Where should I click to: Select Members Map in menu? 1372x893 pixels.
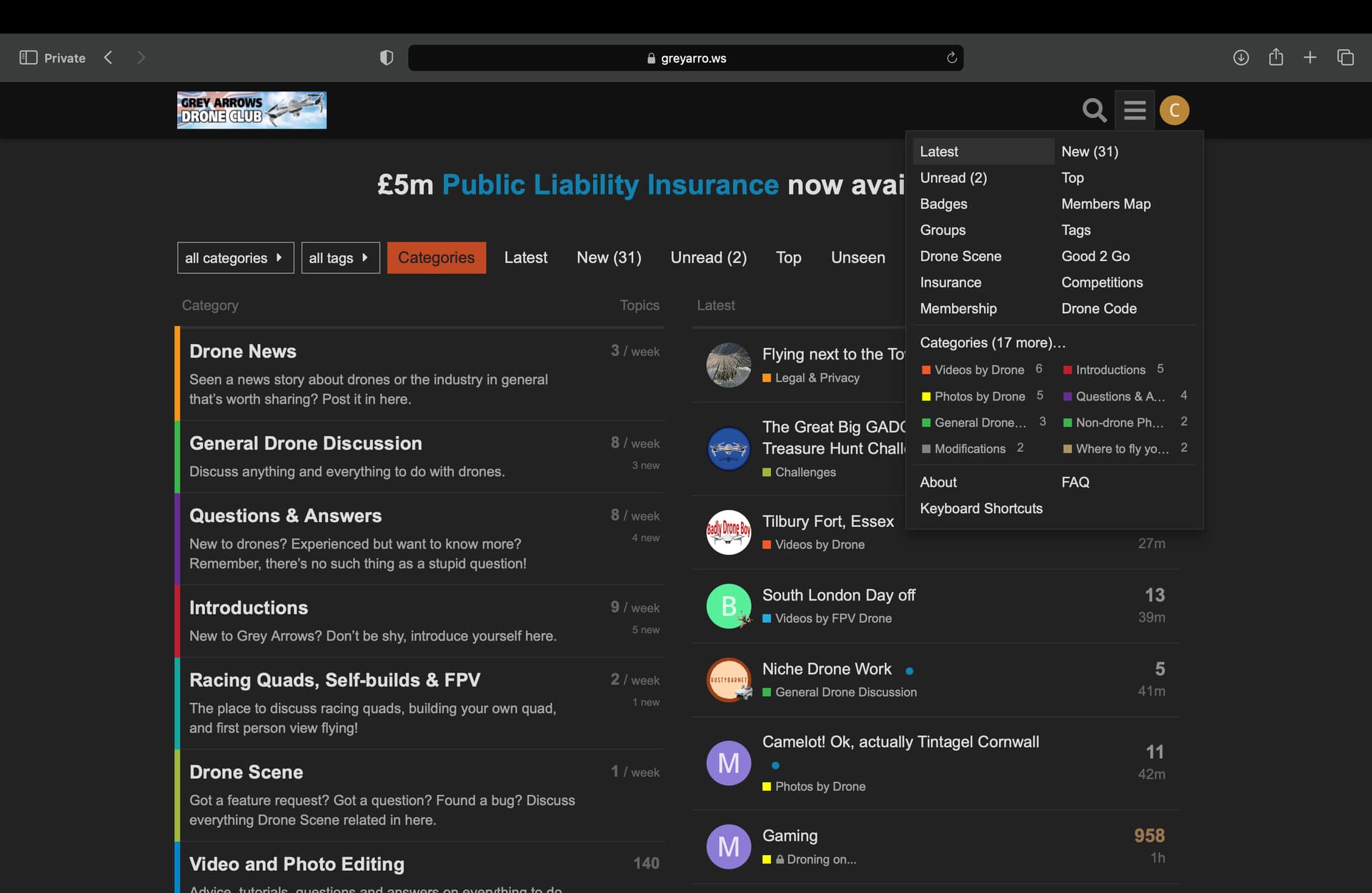point(1105,204)
